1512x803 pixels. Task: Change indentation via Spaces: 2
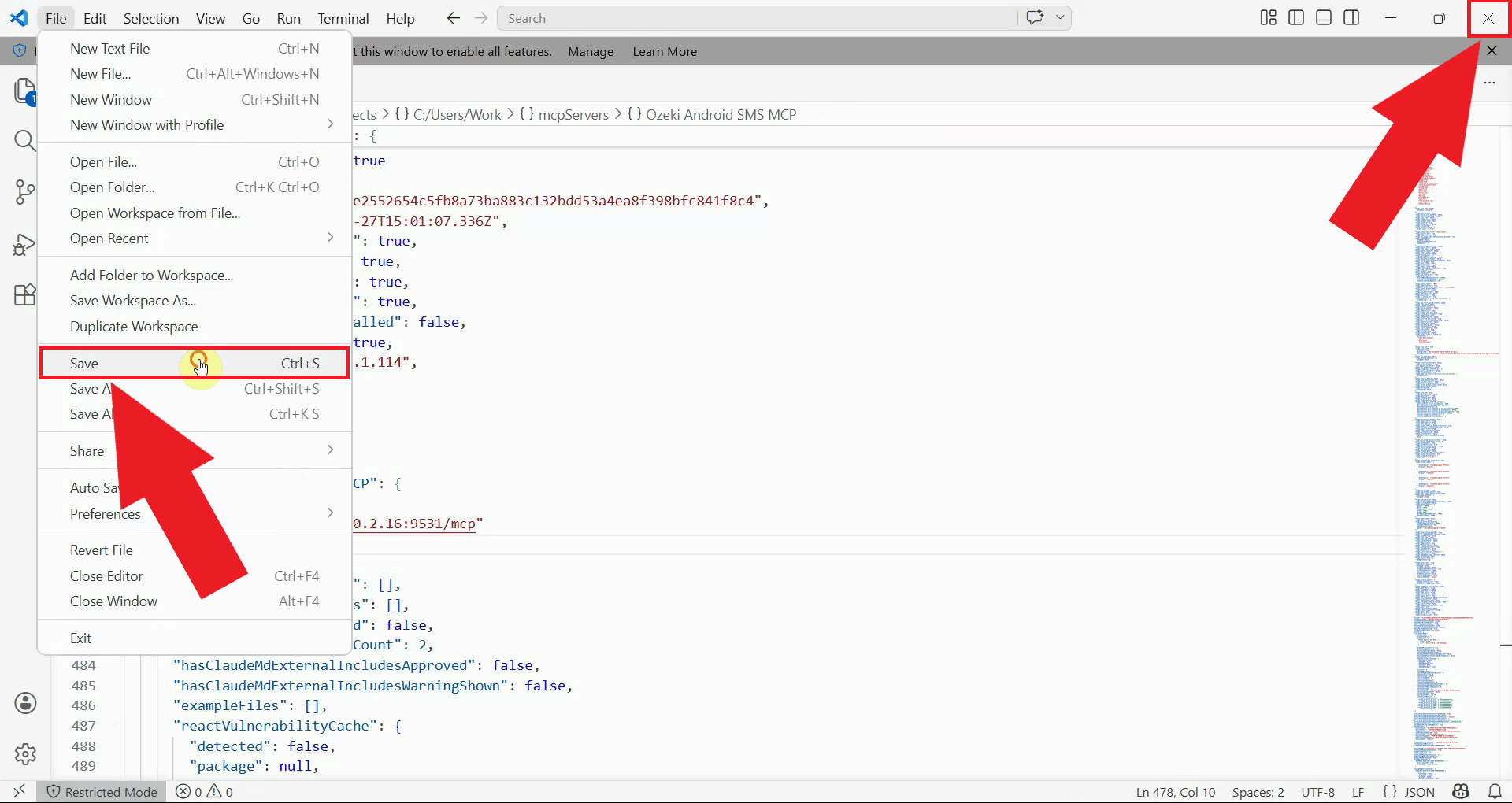click(x=1258, y=792)
